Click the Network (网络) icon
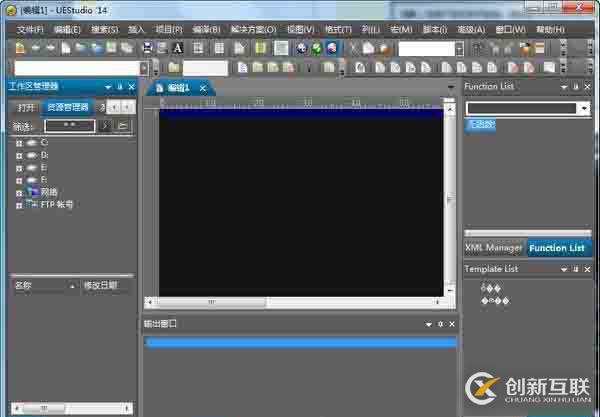Screen dimensions: 600x417 [32, 192]
